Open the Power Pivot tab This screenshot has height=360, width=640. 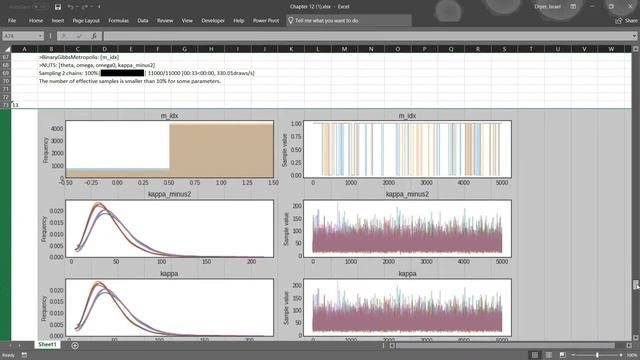[266, 20]
